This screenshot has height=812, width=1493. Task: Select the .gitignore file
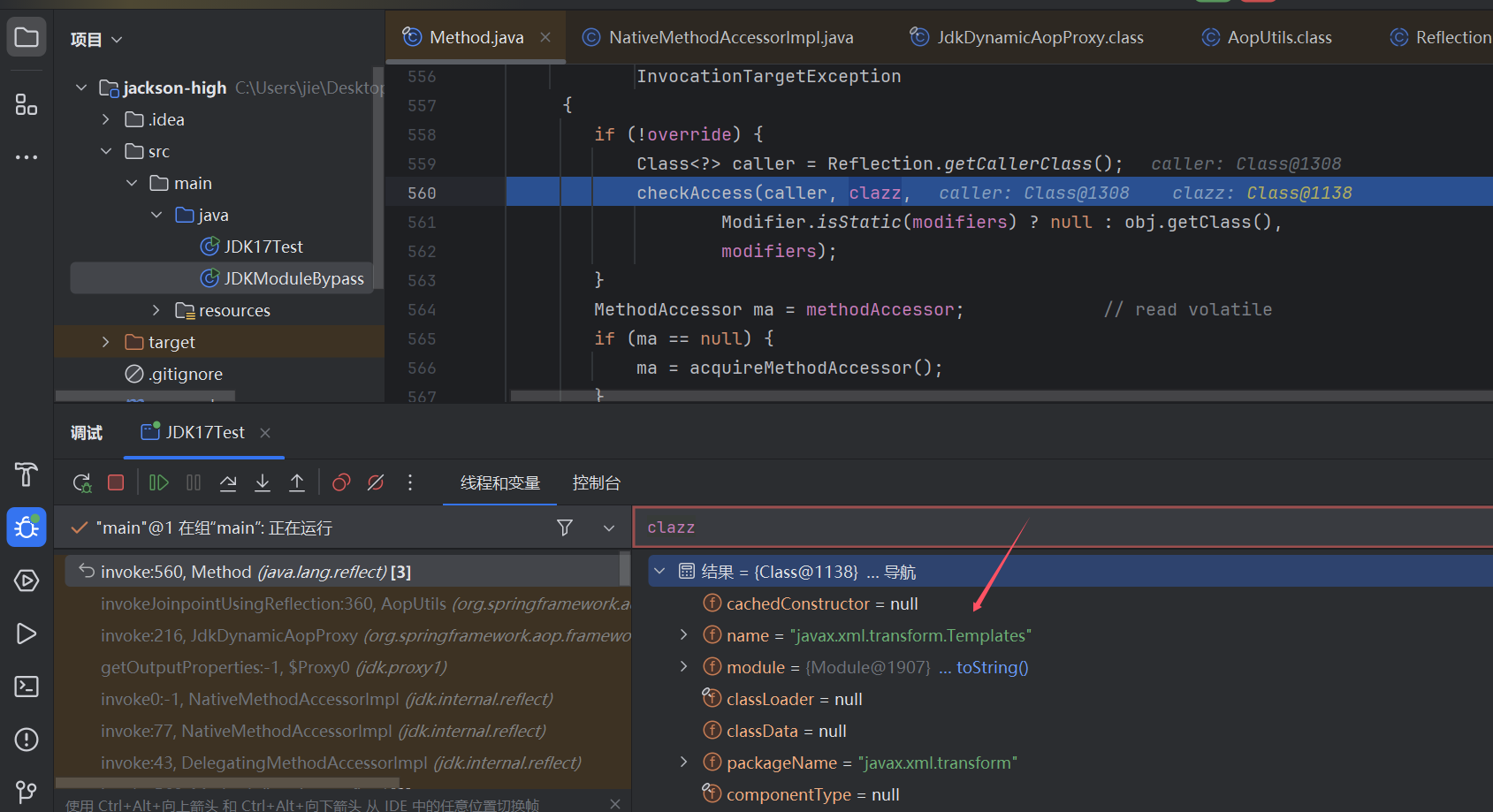point(174,374)
